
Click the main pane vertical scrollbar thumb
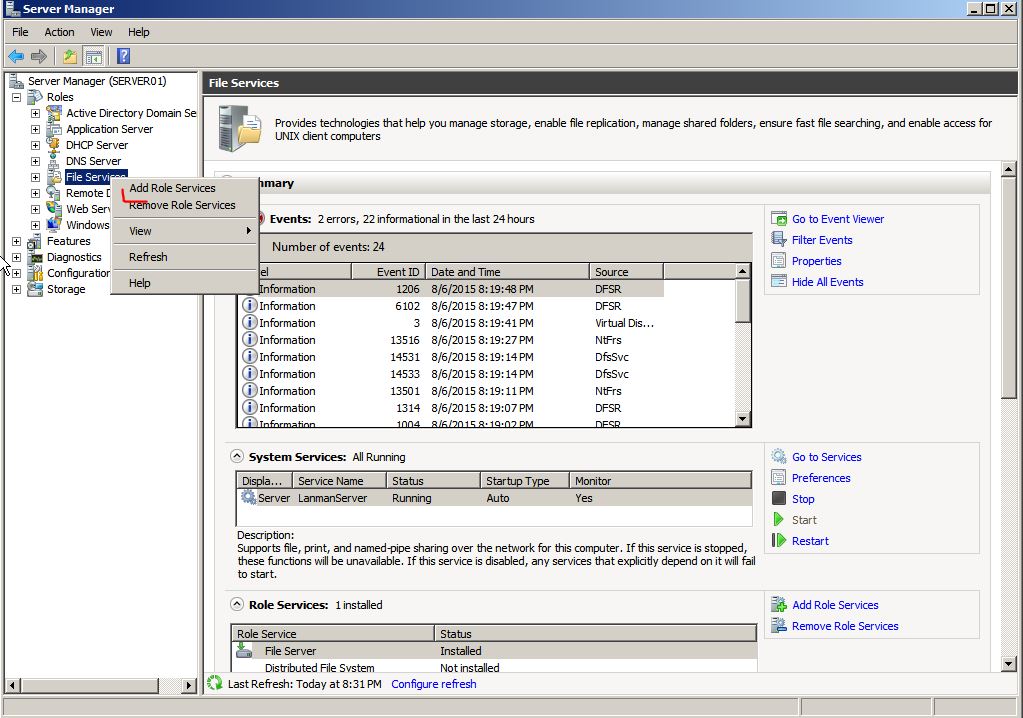(x=1009, y=288)
